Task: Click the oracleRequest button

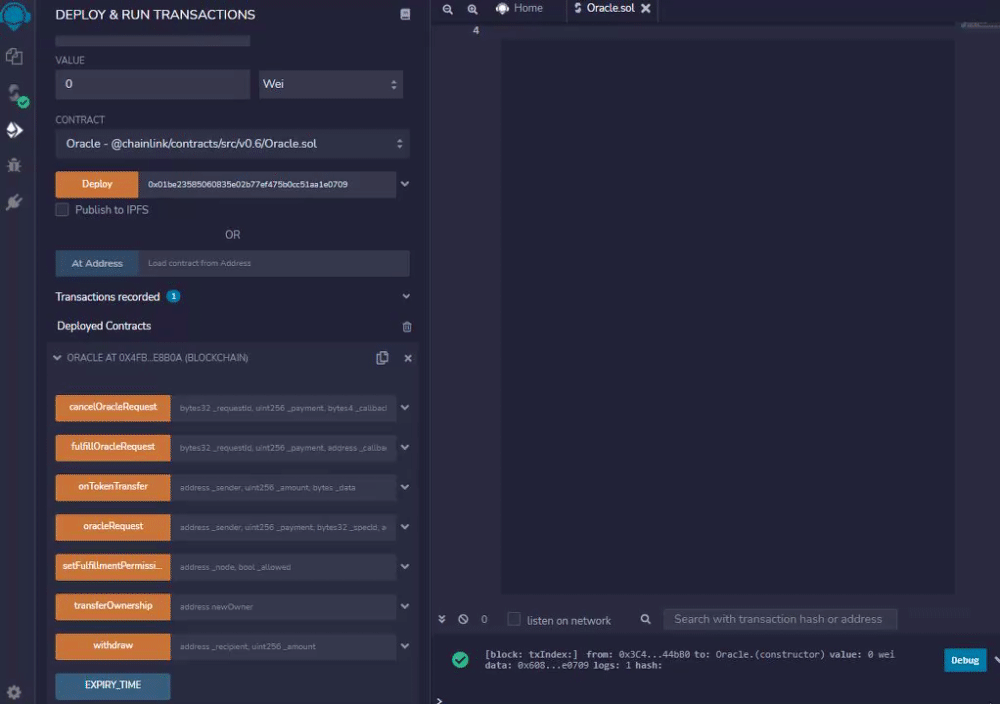Action: [x=113, y=527]
